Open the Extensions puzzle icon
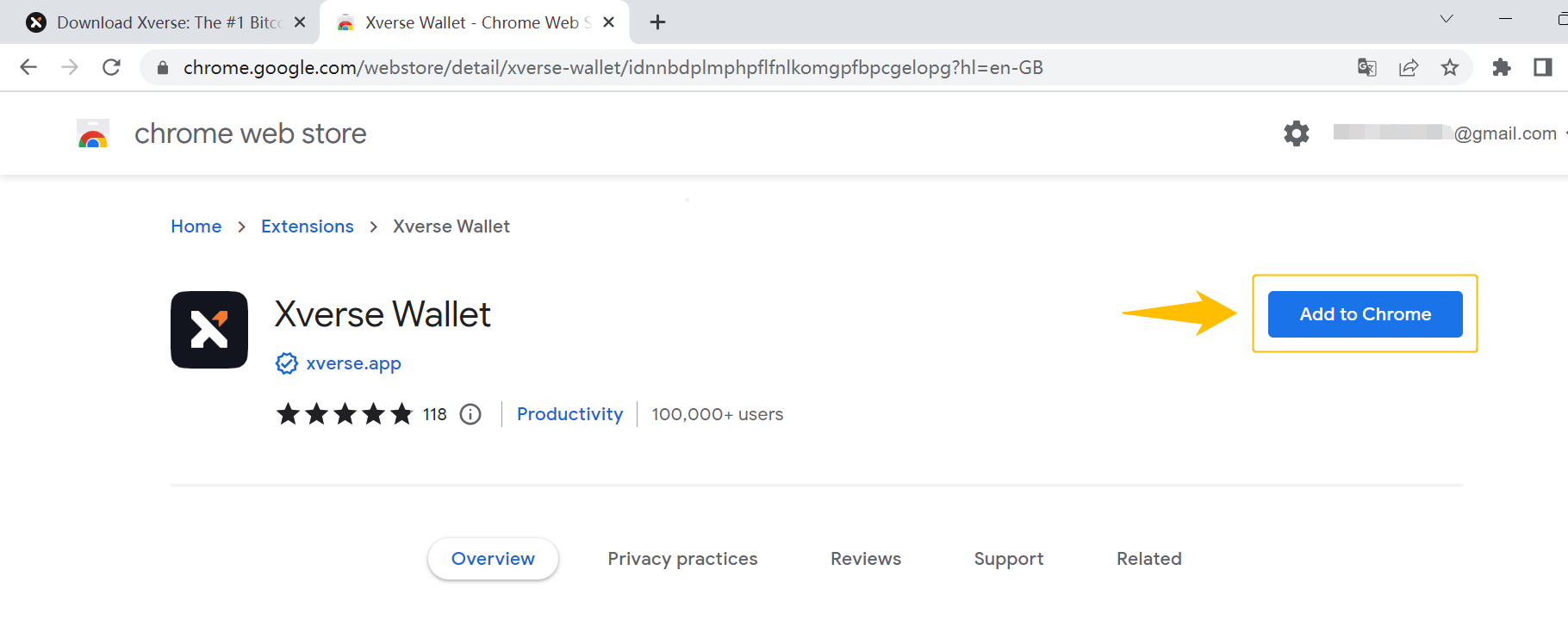This screenshot has height=620, width=1568. (1502, 67)
